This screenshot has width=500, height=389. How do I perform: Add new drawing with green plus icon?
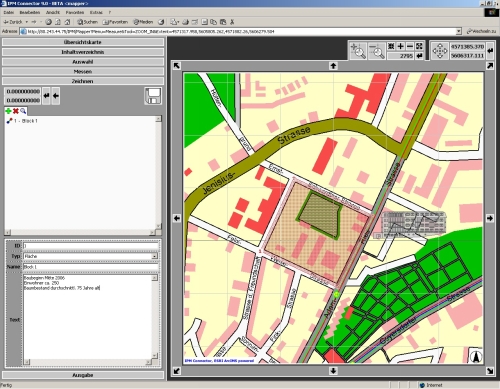click(8, 111)
